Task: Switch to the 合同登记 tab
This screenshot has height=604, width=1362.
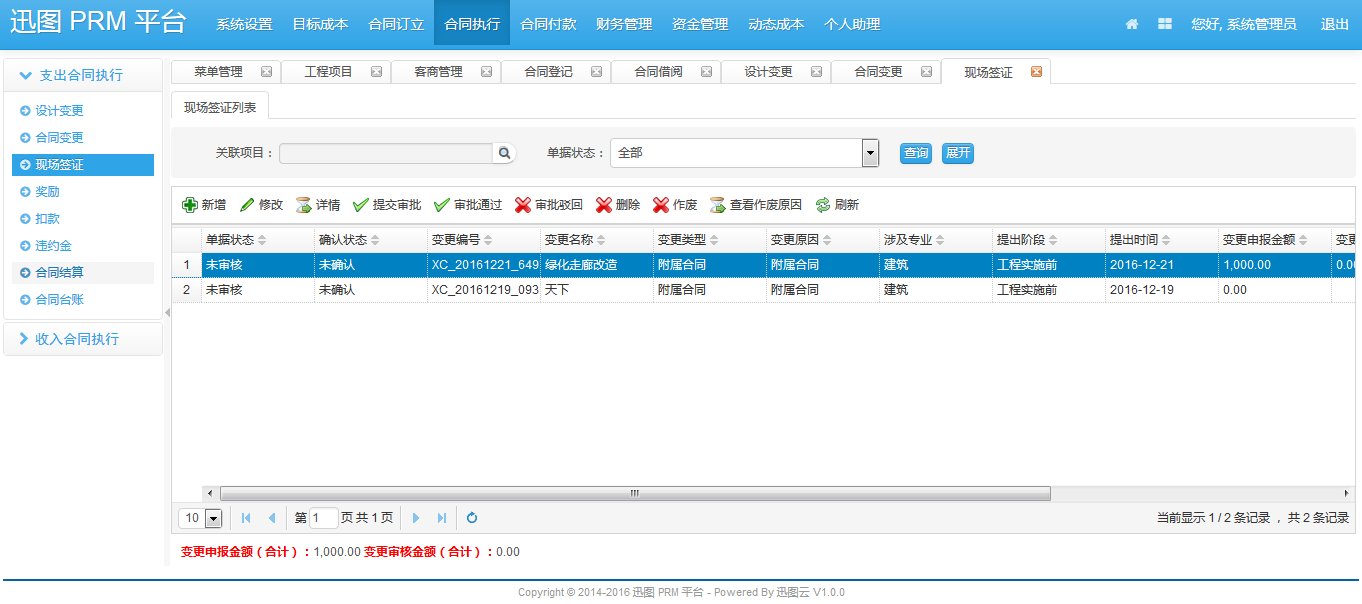Action: [548, 72]
